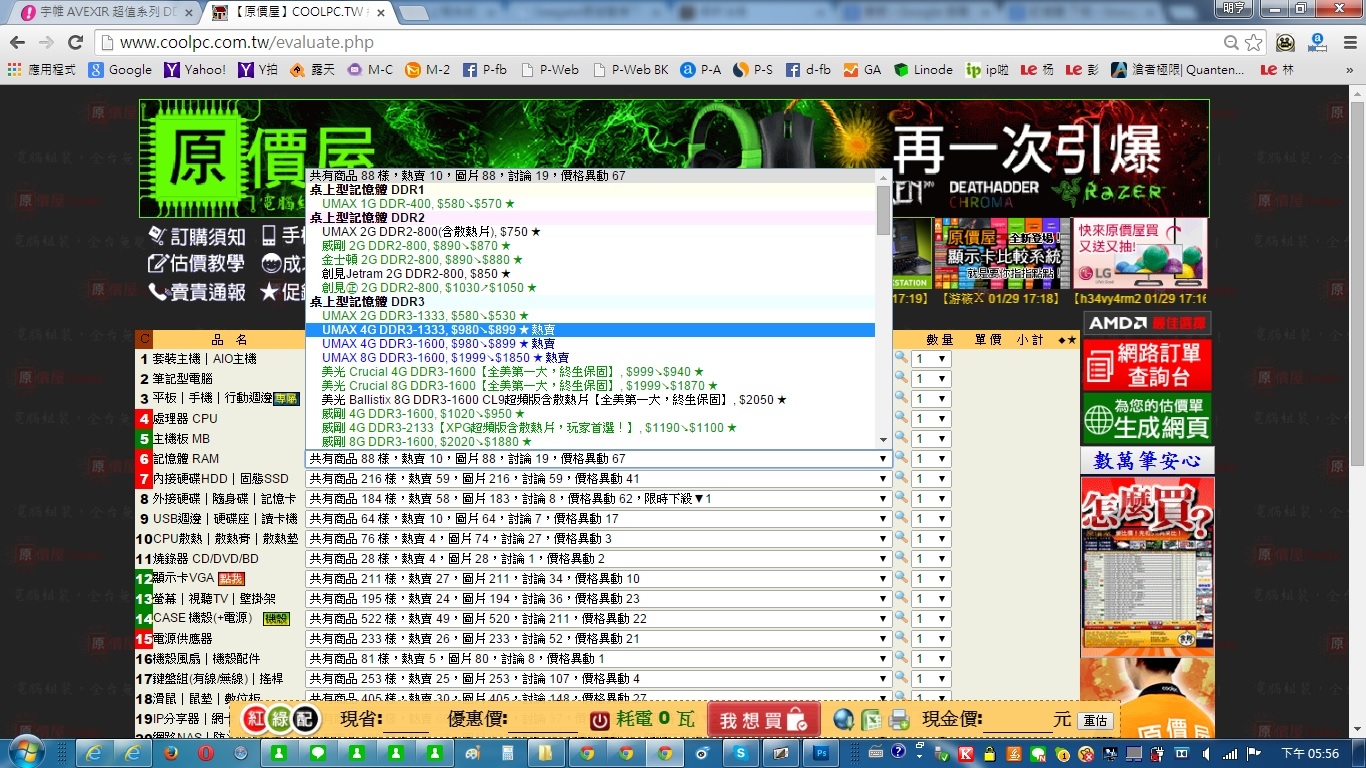Click the address bar showing www.coolpc.com.tw

[x=660, y=43]
